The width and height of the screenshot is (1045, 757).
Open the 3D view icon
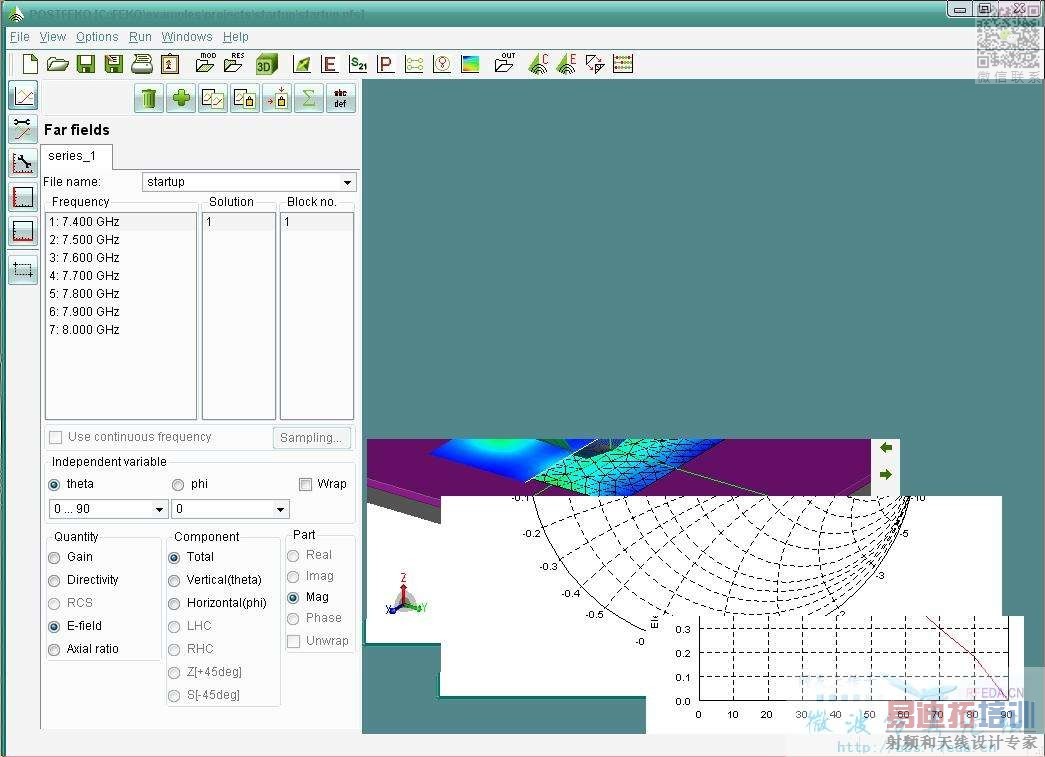266,65
